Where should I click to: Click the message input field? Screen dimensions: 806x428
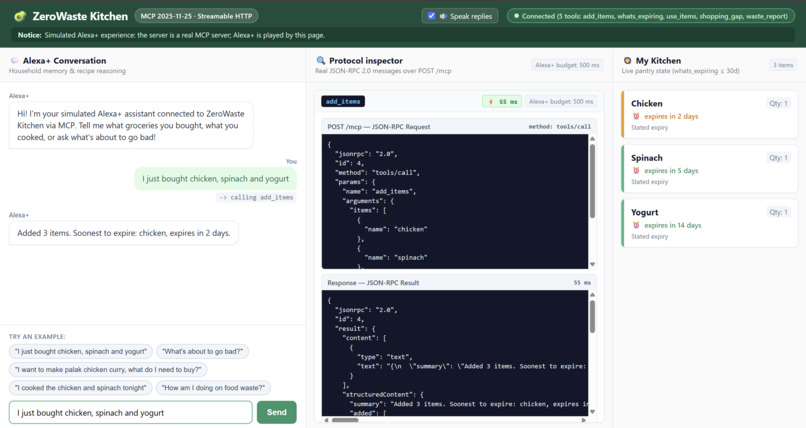click(x=131, y=413)
